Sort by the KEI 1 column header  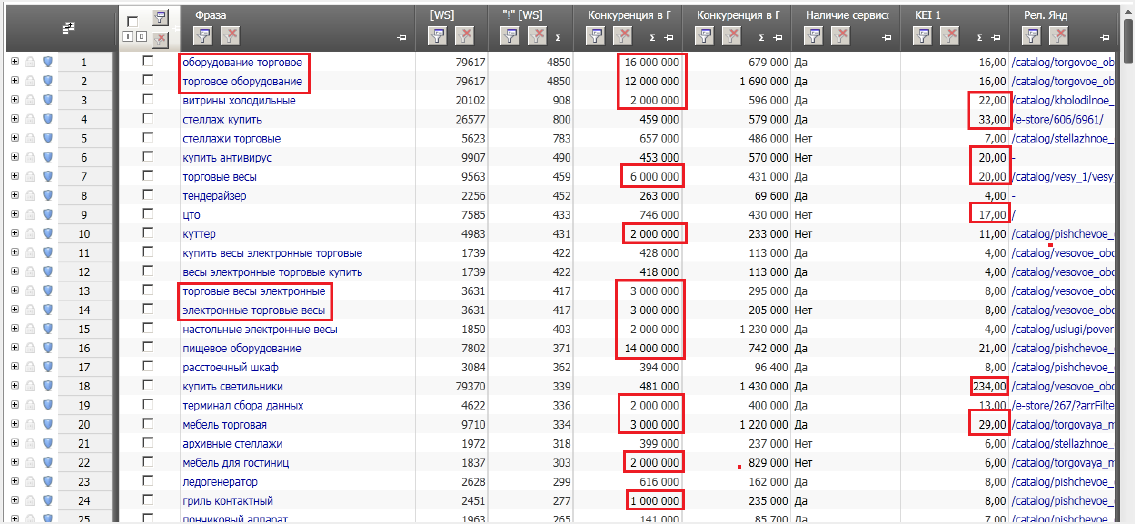927,15
